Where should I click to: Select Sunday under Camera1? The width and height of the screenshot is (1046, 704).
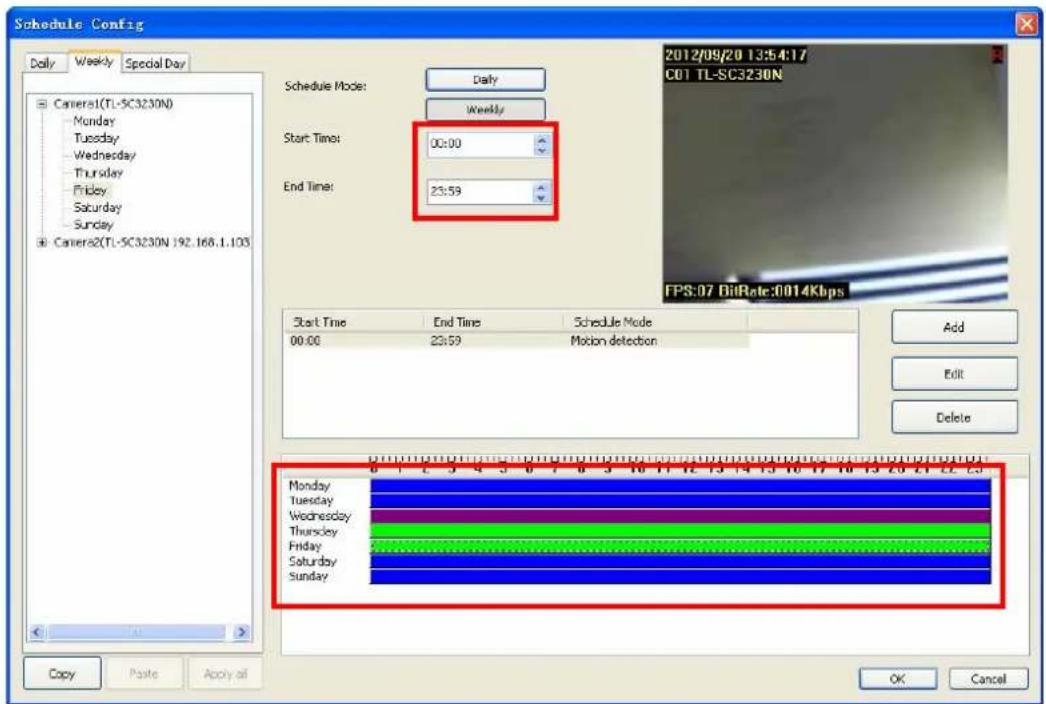(93, 225)
